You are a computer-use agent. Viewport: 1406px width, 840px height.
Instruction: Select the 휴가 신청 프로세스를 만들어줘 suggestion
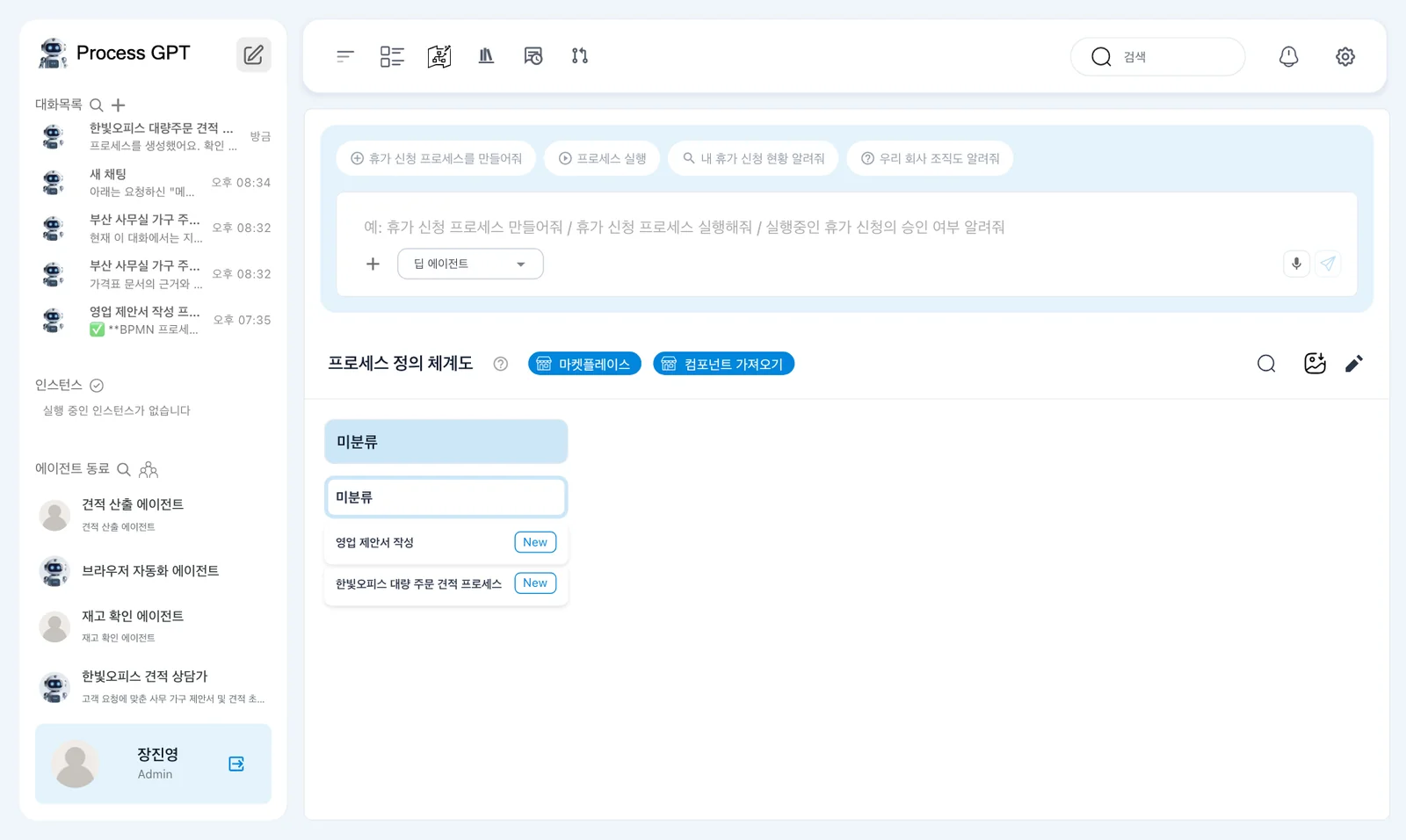tap(436, 159)
